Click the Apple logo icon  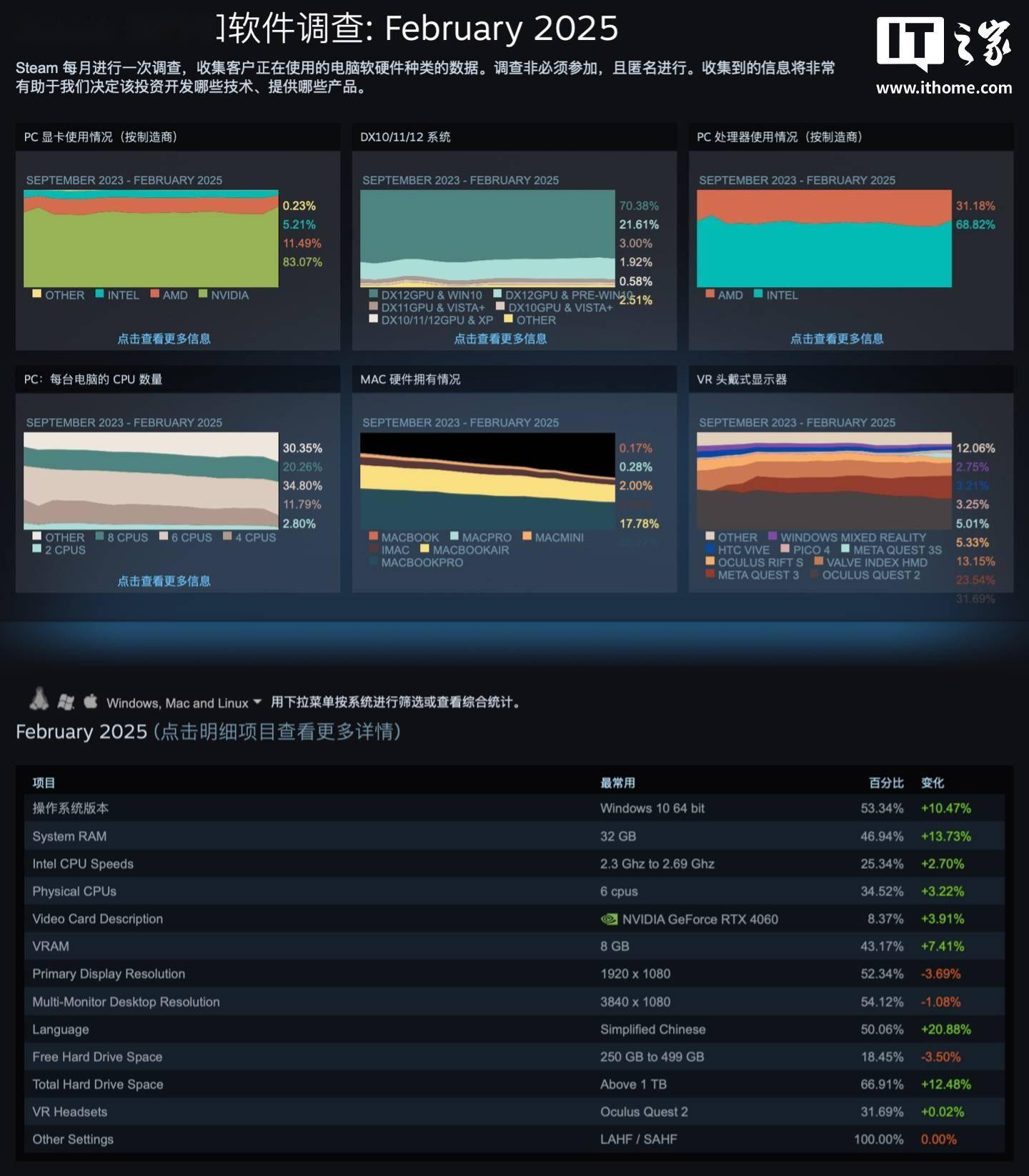(x=91, y=701)
